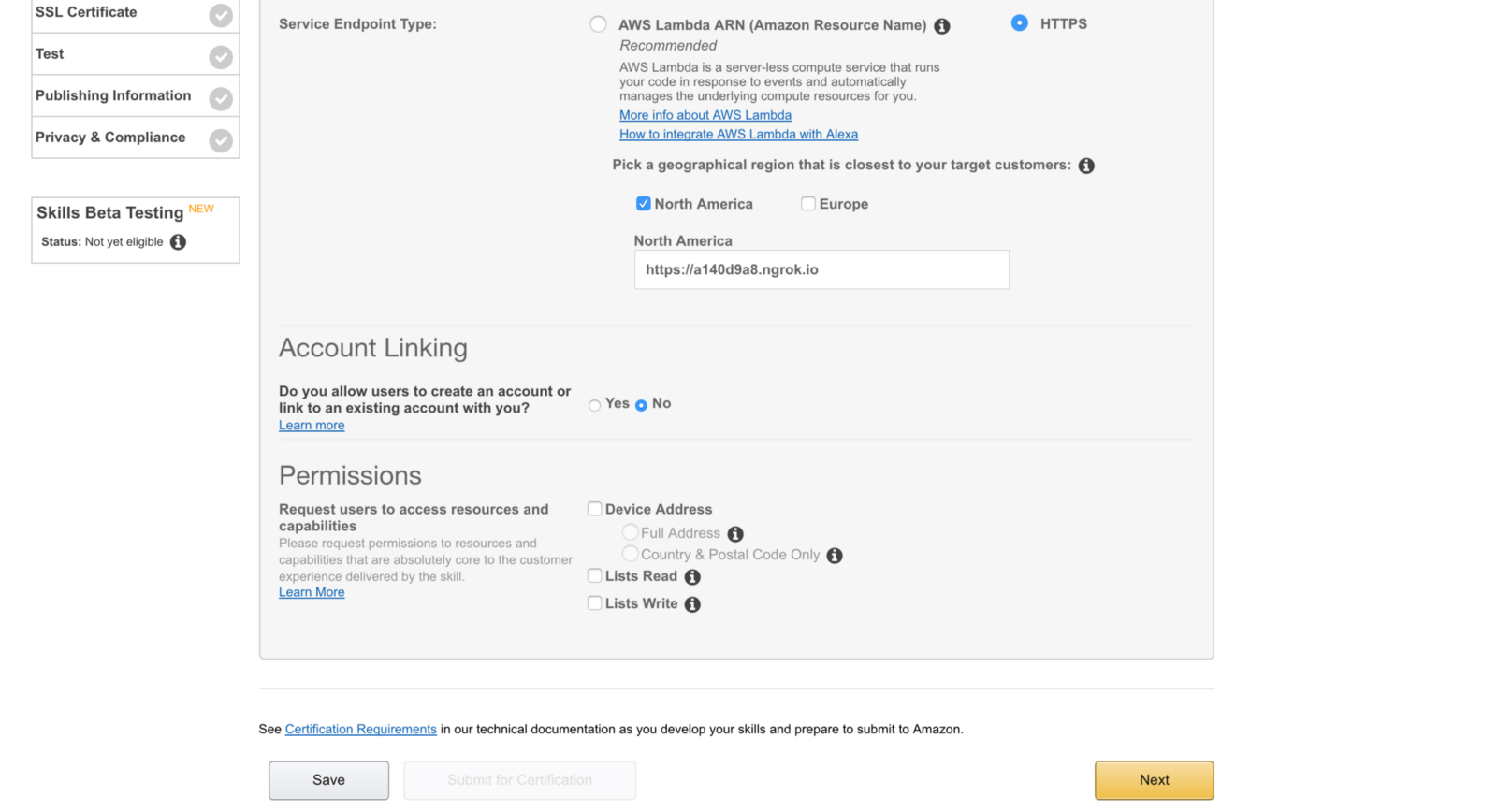Click the Privacy & Compliance checkmark icon

pos(221,140)
